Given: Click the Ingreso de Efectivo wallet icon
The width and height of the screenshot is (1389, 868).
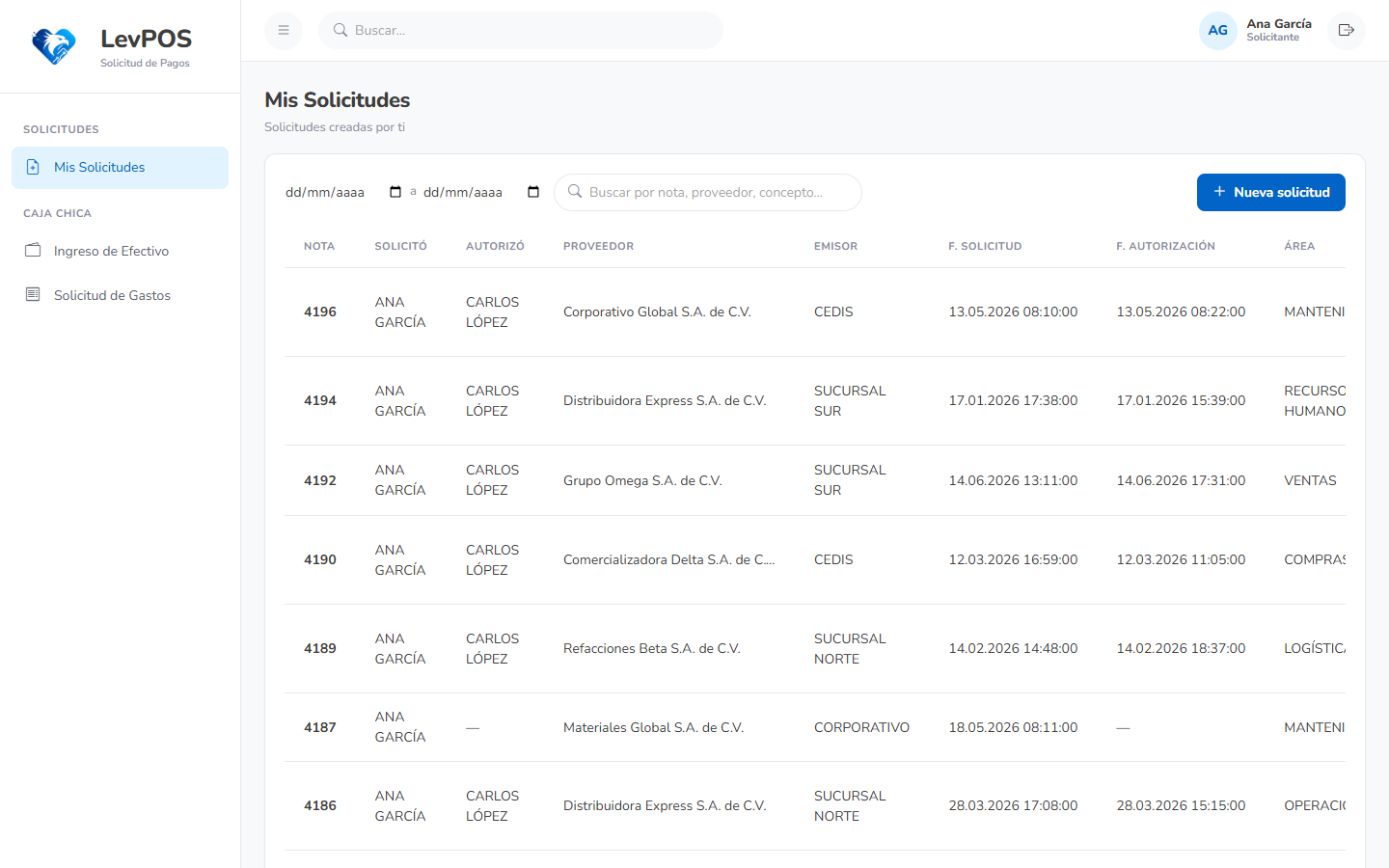Looking at the screenshot, I should pos(33,251).
